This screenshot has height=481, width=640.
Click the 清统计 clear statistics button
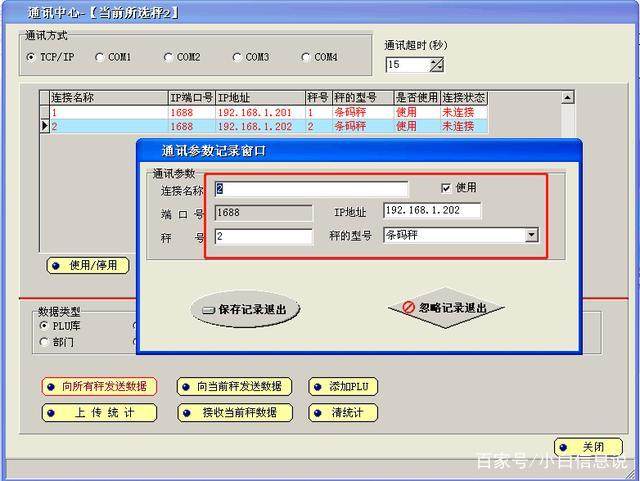point(343,412)
